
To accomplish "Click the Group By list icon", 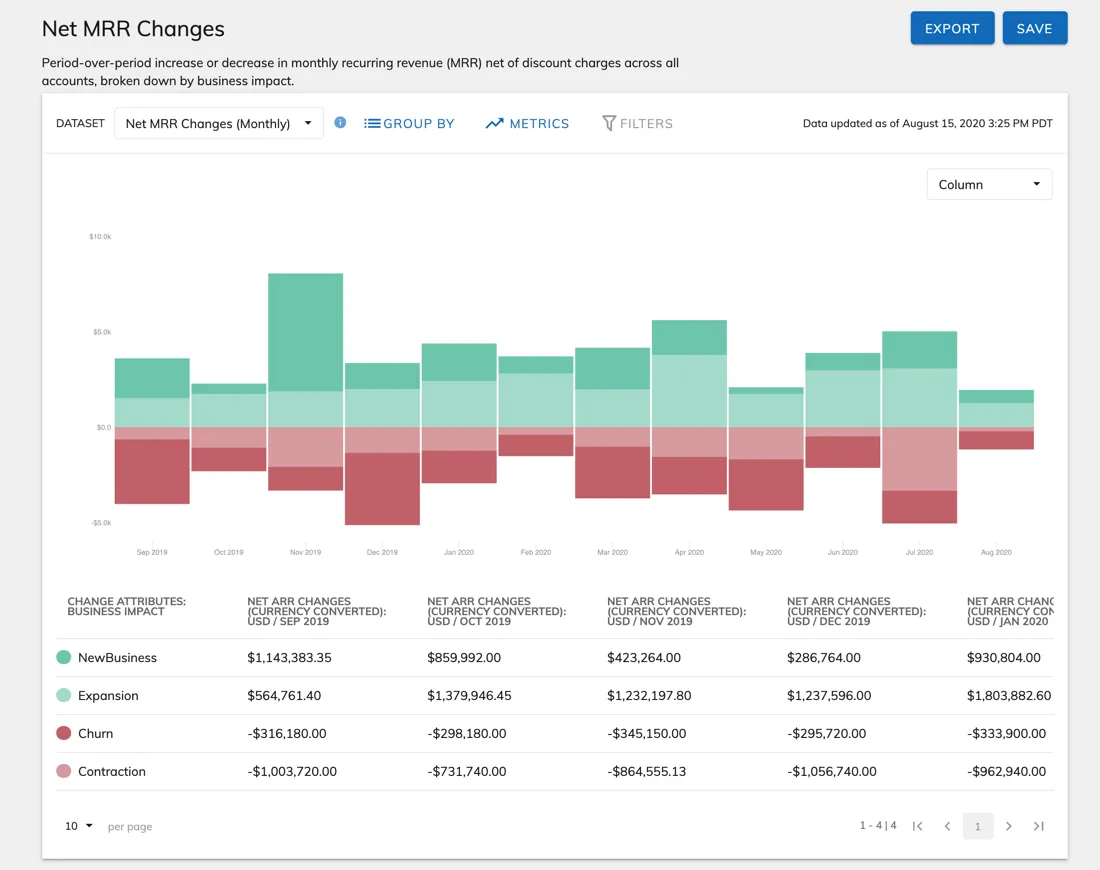I will (x=373, y=123).
